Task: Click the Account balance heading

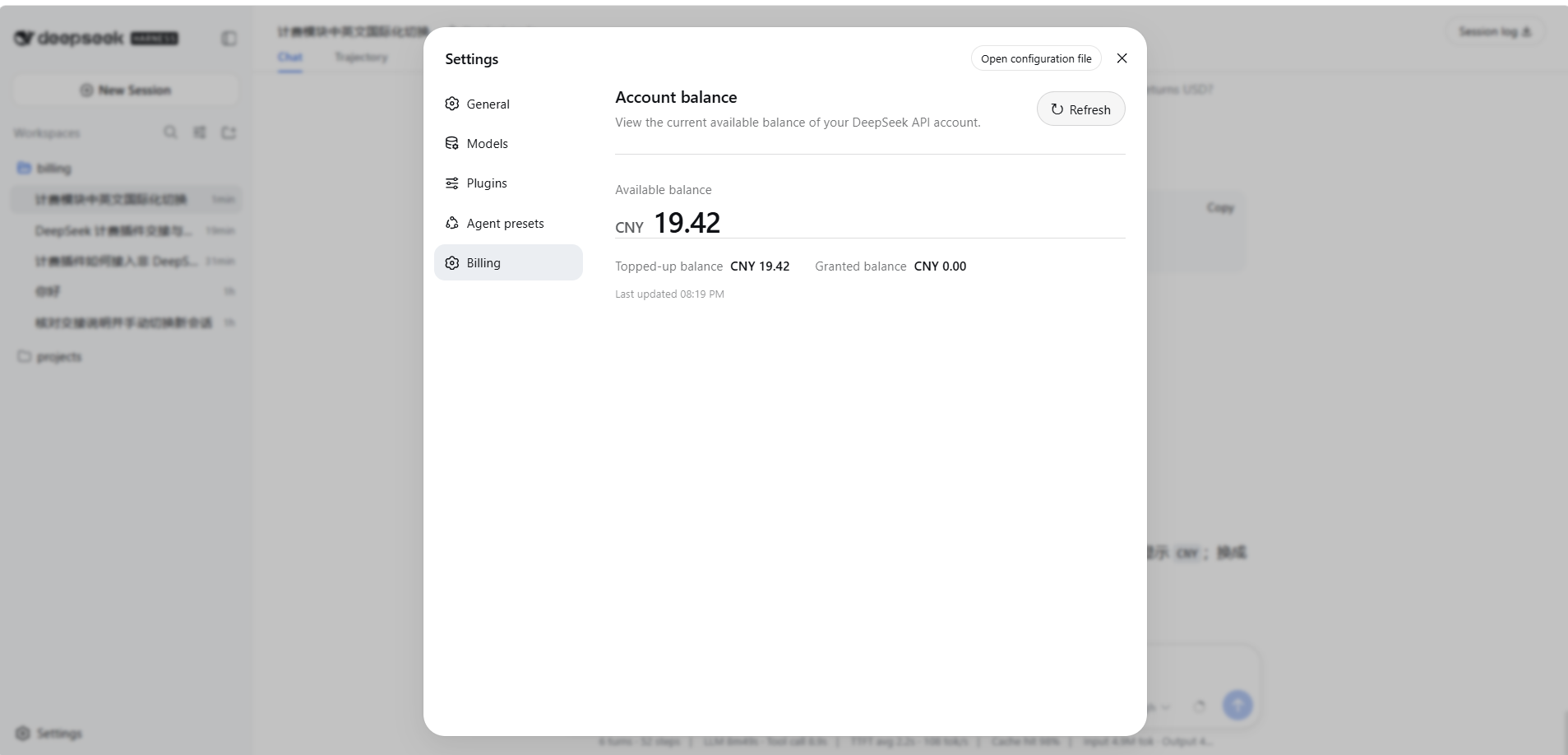Action: coord(676,97)
